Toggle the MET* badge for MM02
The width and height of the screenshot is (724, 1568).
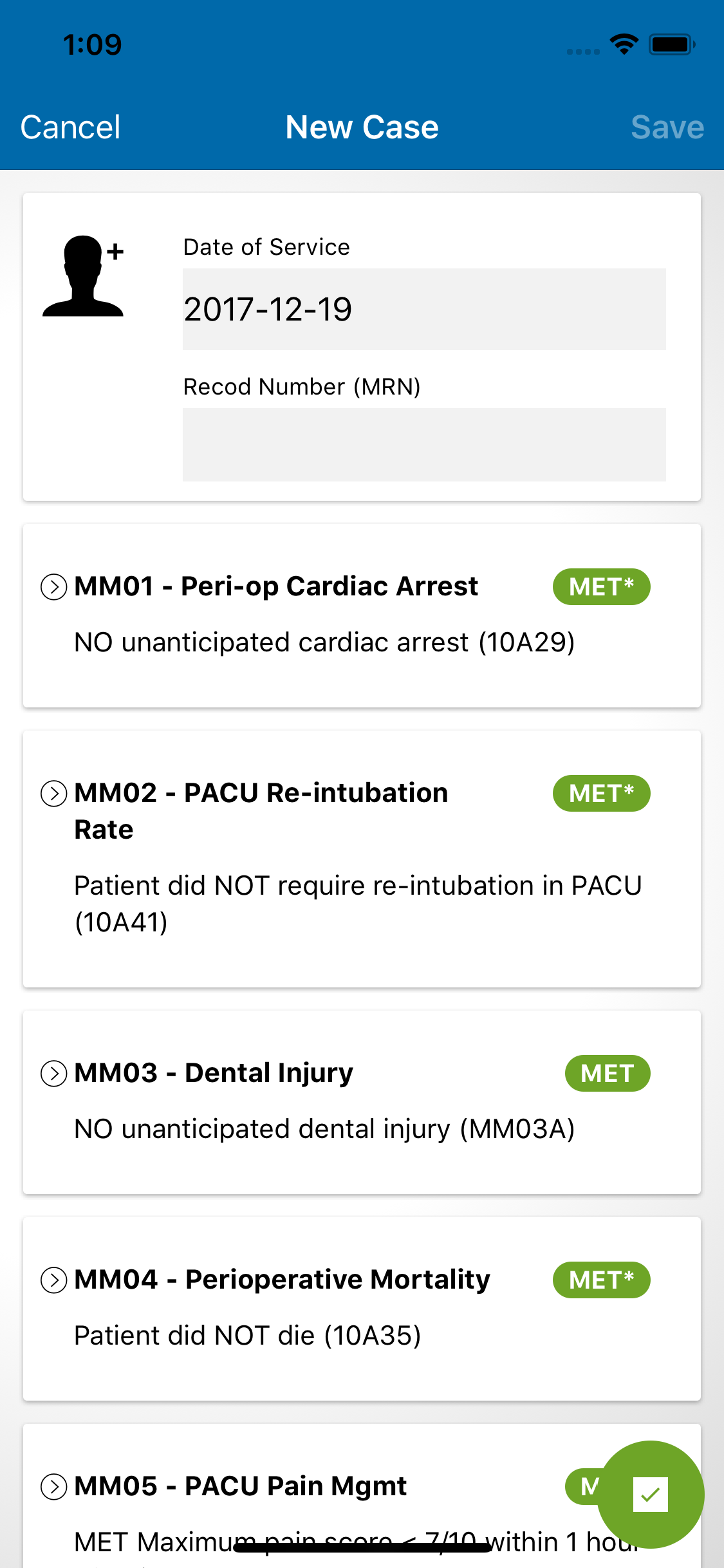(602, 793)
